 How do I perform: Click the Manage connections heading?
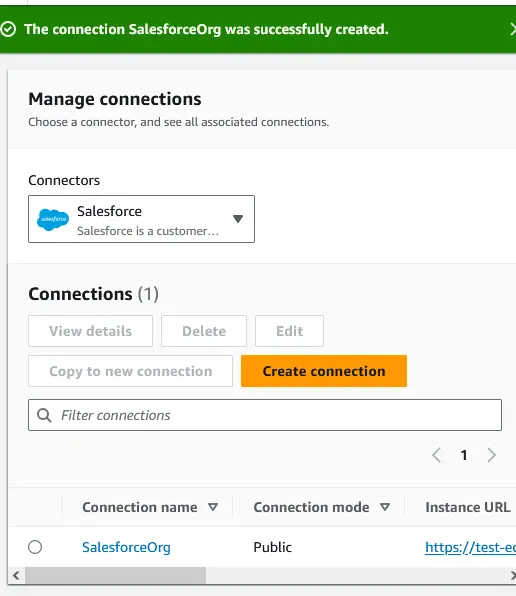point(115,99)
